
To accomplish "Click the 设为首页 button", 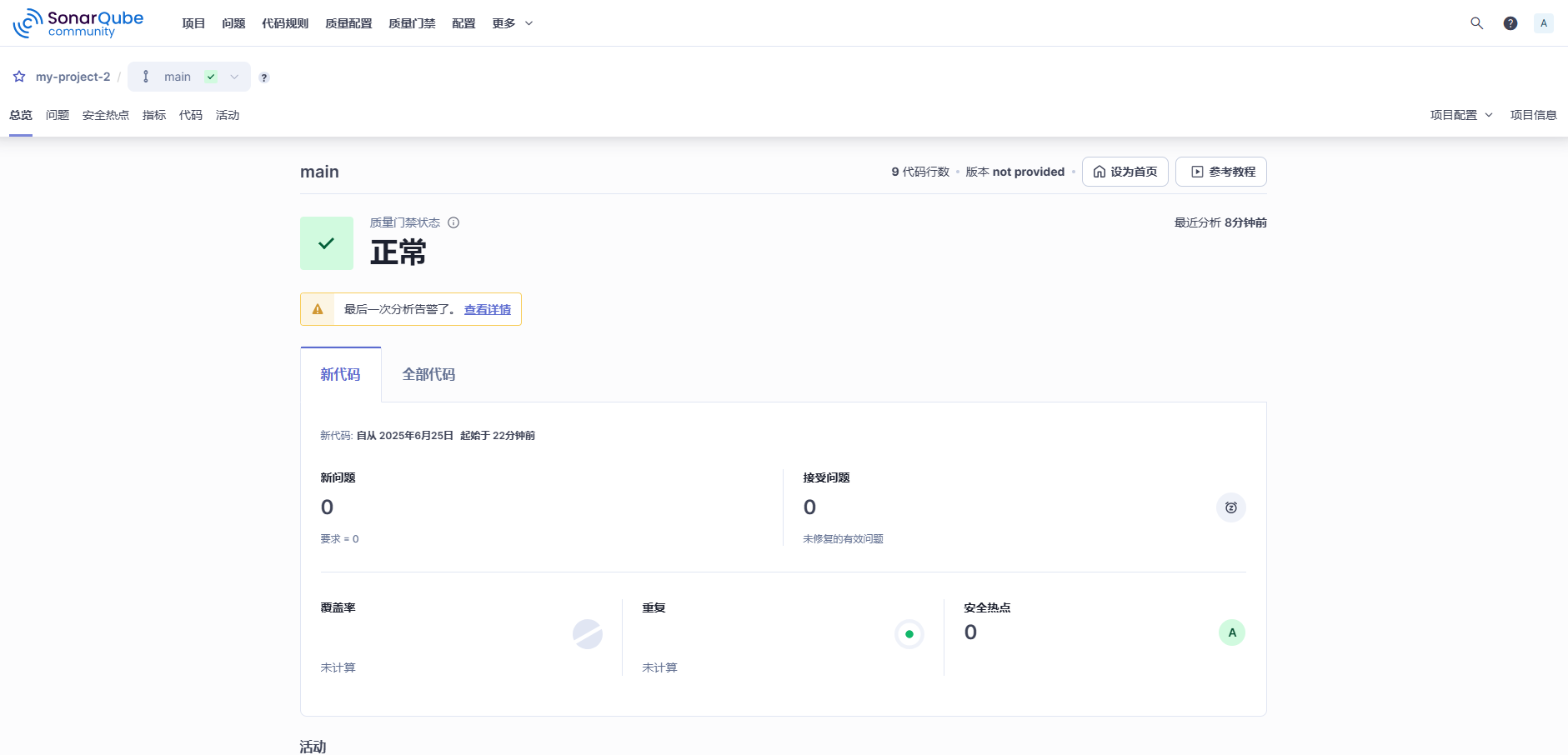I will click(1125, 172).
